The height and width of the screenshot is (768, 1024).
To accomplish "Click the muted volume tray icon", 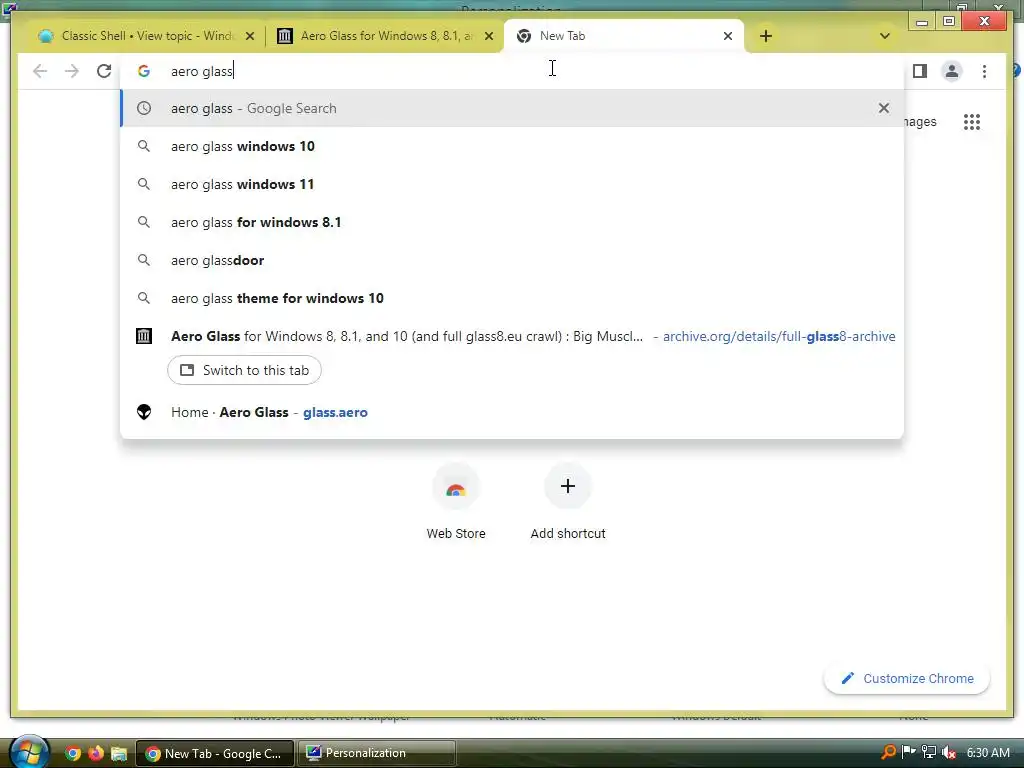I will (949, 752).
